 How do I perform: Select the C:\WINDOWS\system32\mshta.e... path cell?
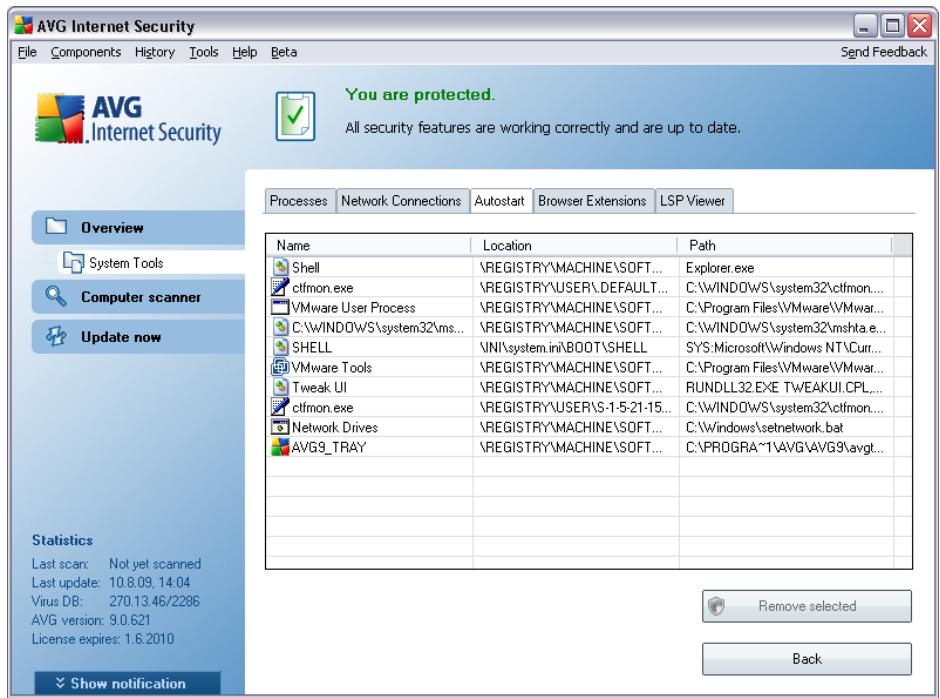tap(785, 327)
